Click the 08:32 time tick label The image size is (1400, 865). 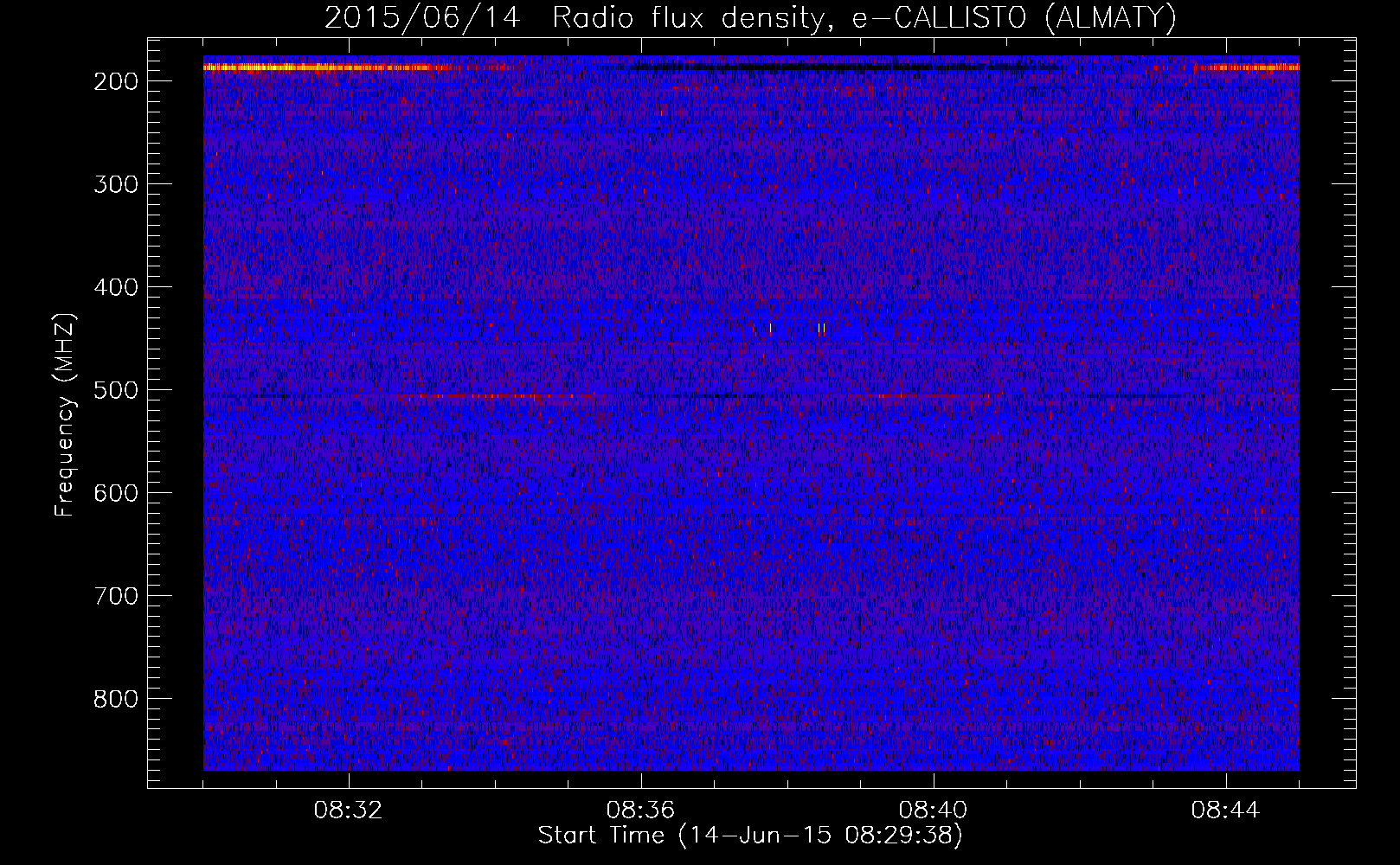point(348,811)
